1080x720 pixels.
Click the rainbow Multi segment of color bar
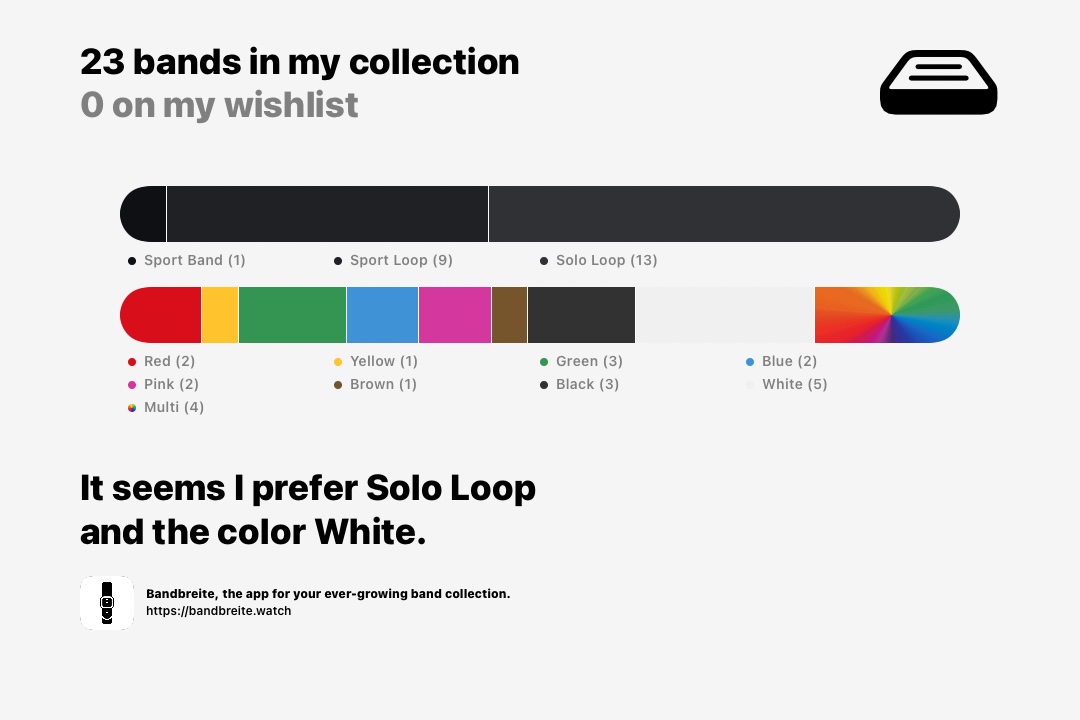coord(887,315)
